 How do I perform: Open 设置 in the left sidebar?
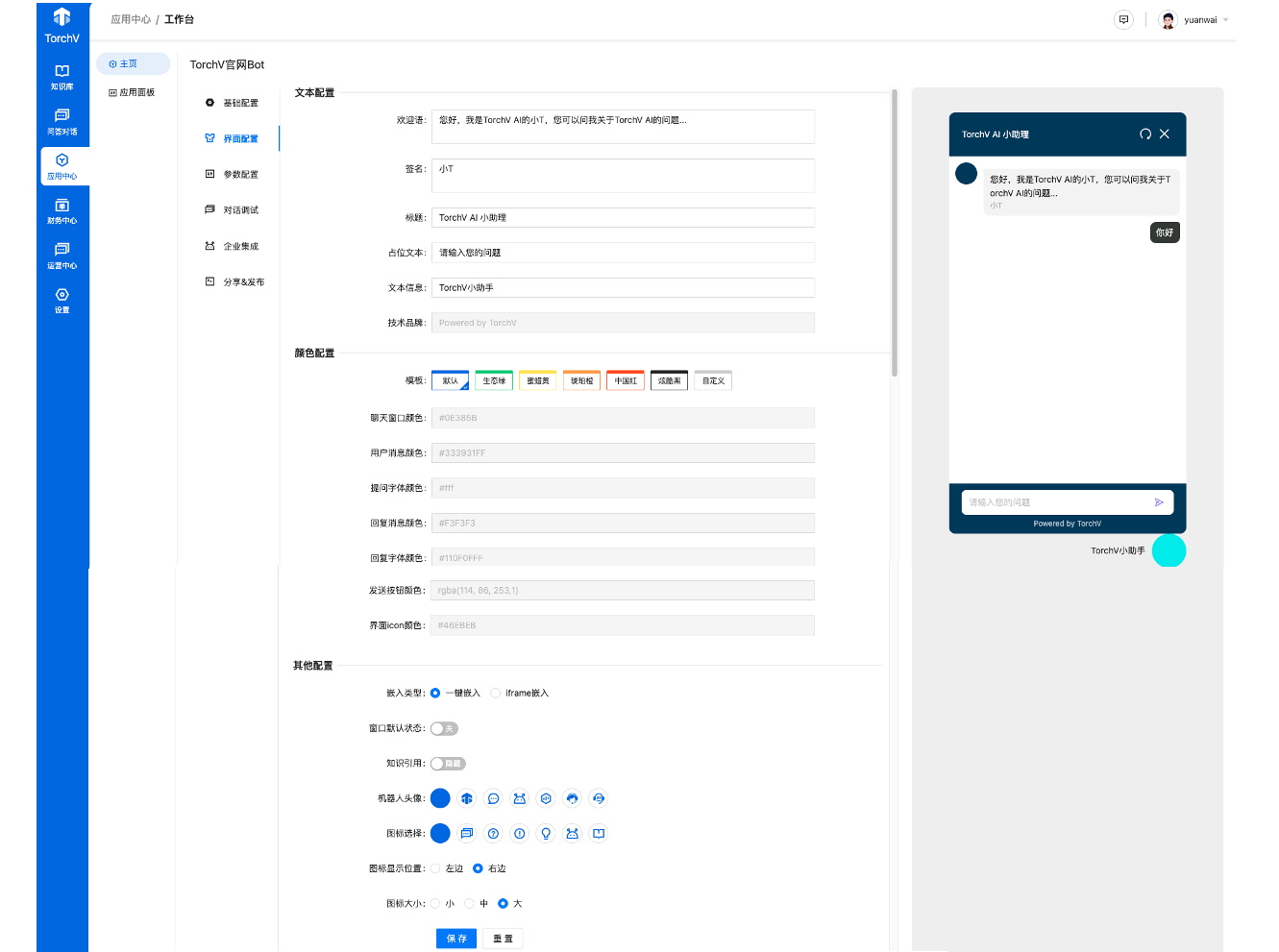62,301
